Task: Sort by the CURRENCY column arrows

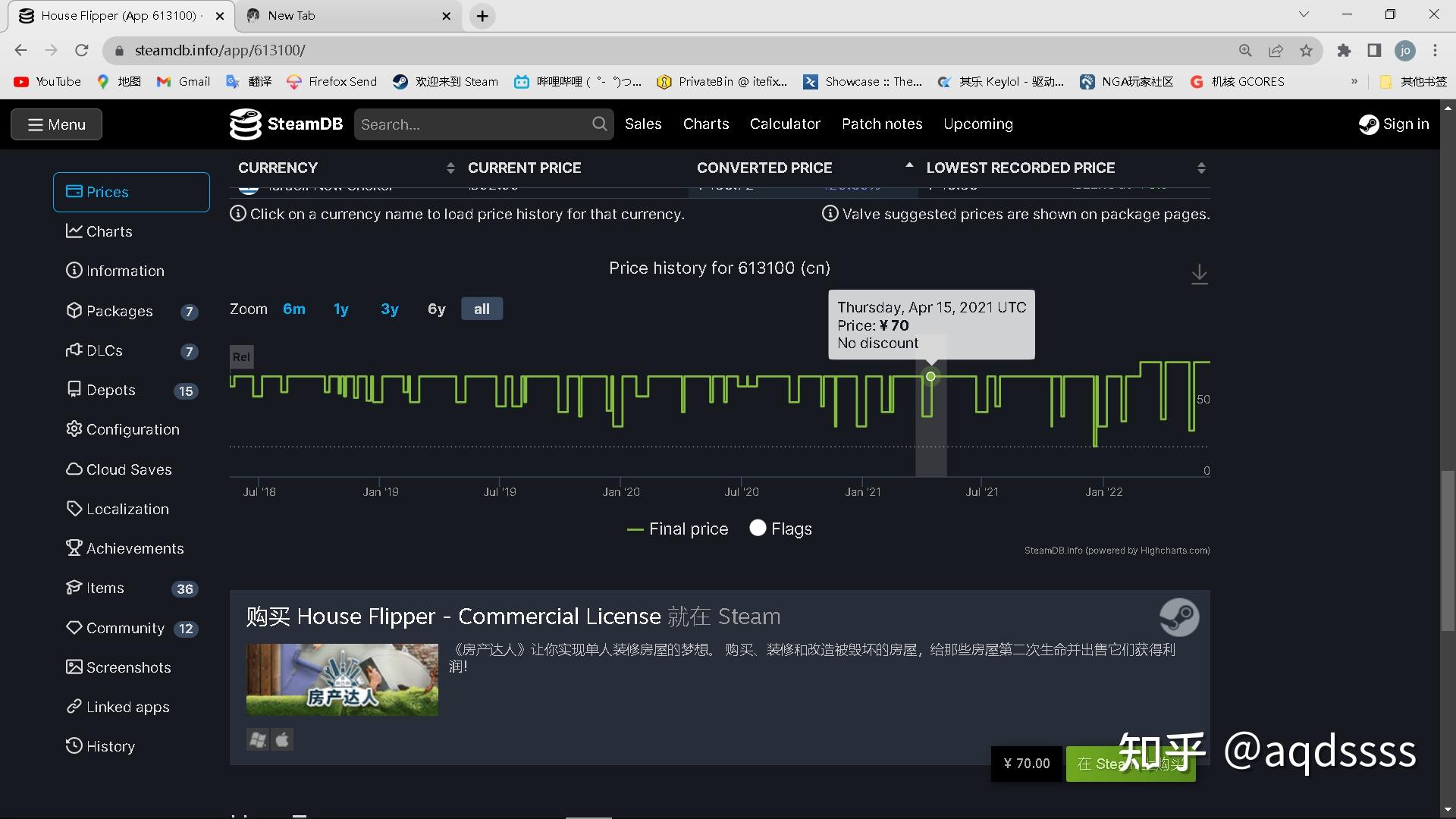Action: pyautogui.click(x=450, y=168)
